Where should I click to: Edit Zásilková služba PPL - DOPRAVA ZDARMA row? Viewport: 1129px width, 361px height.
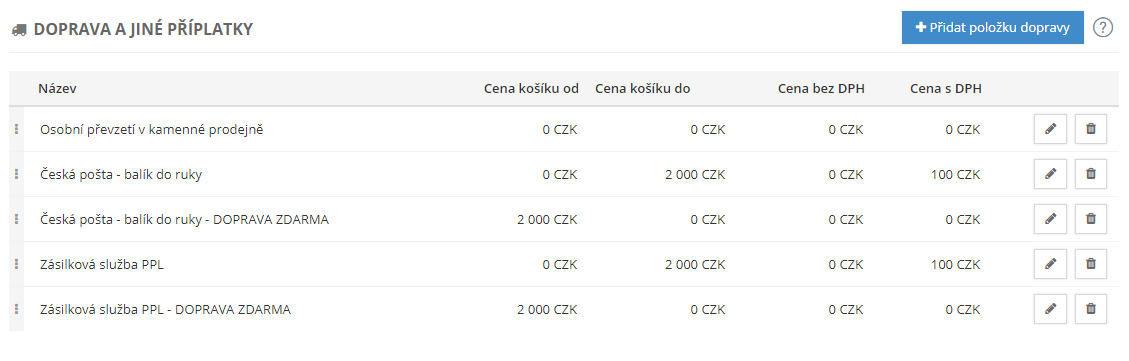pyautogui.click(x=1050, y=309)
